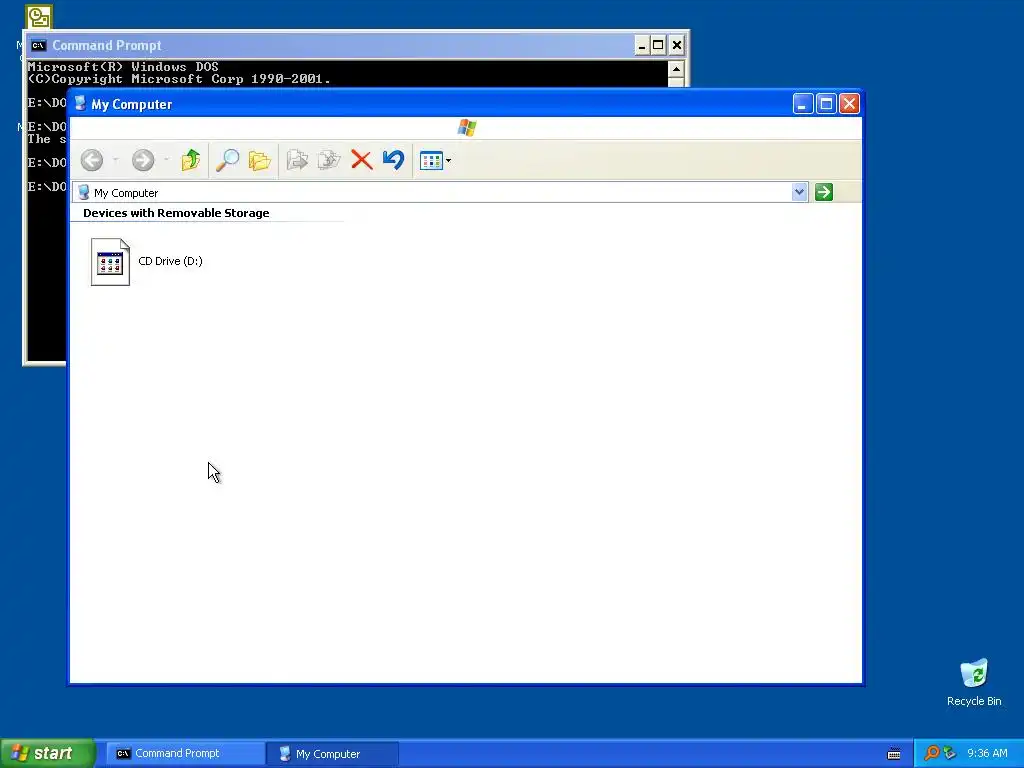Click Command Prompt scrollbar up arrow
Image resolution: width=1024 pixels, height=768 pixels.
pyautogui.click(x=676, y=69)
